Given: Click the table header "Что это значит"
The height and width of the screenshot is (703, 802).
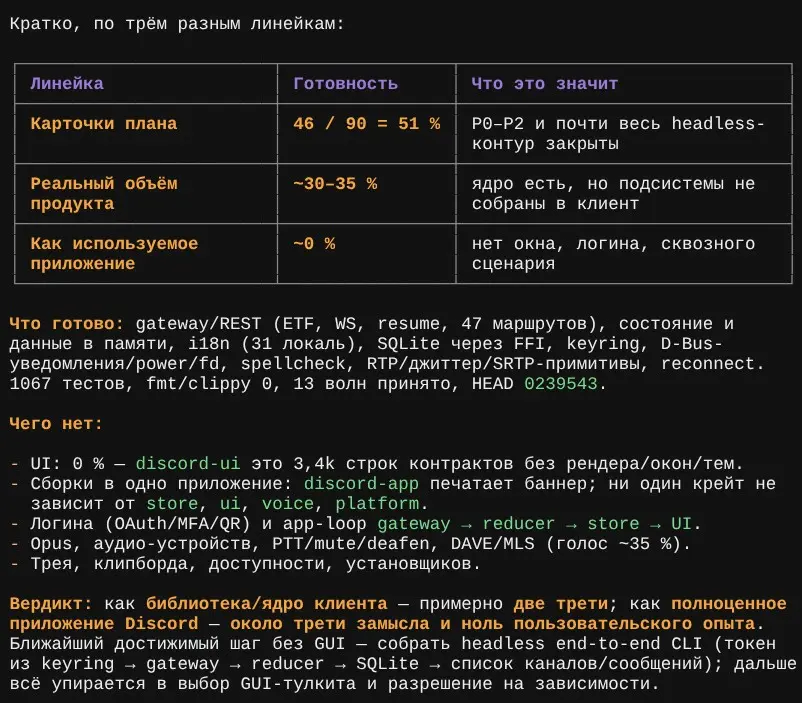Looking at the screenshot, I should pyautogui.click(x=545, y=83).
